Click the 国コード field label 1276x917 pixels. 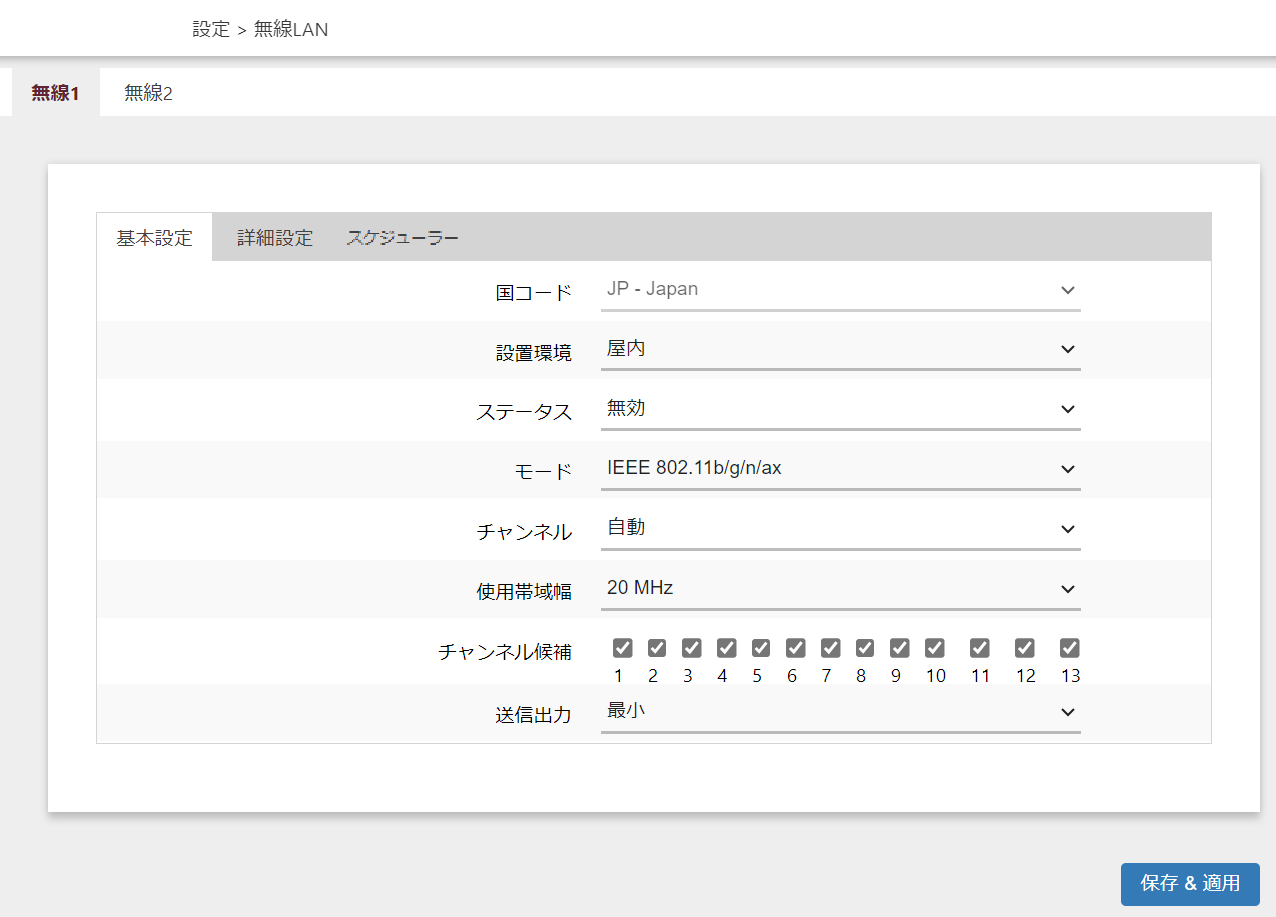click(x=534, y=293)
